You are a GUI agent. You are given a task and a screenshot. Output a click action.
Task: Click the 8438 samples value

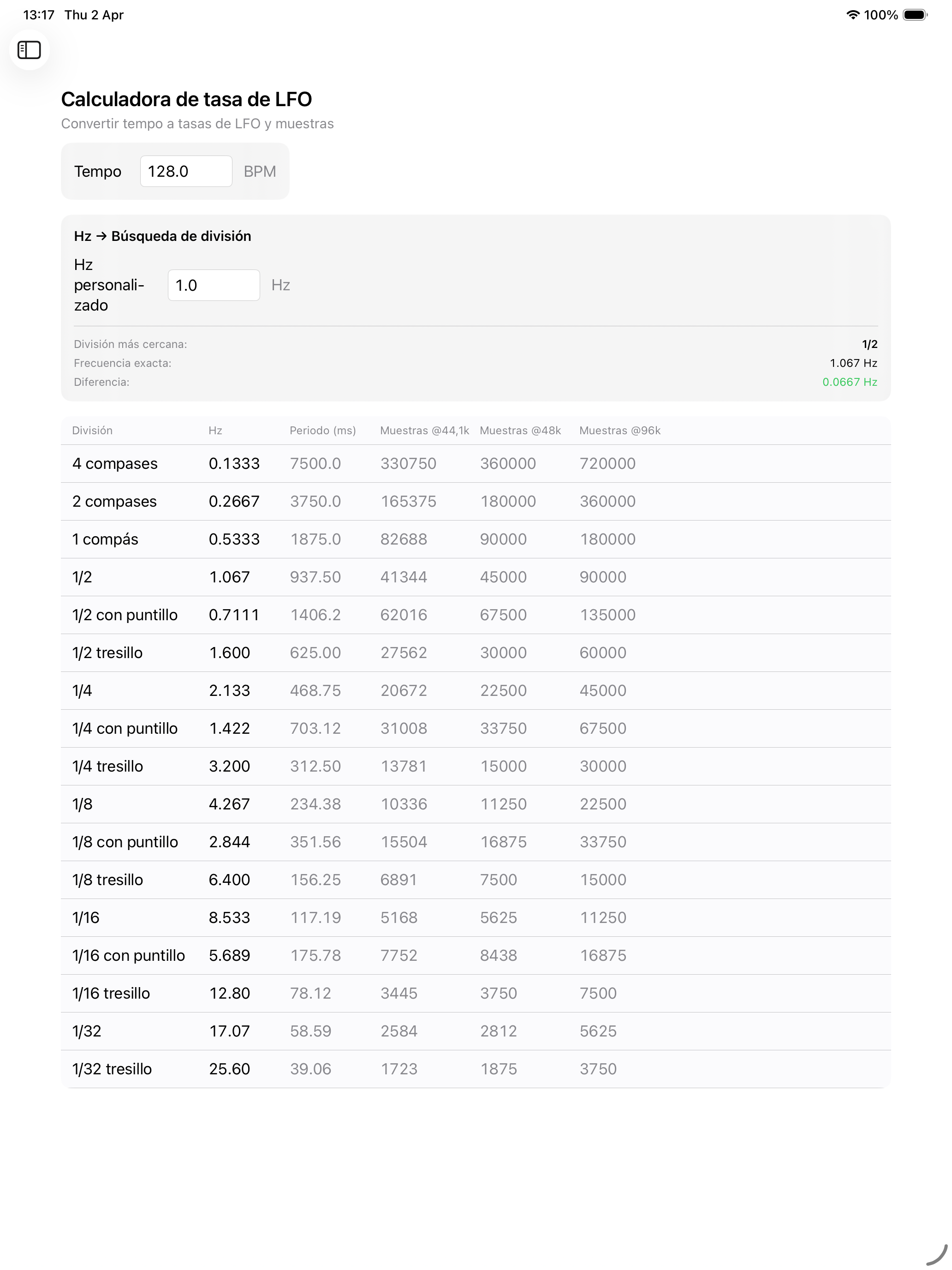499,955
